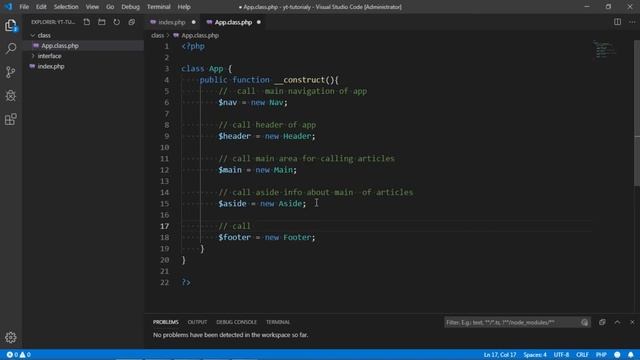This screenshot has width=640, height=360.
Task: Open App.class.php in file tree
Action: pyautogui.click(x=60, y=46)
